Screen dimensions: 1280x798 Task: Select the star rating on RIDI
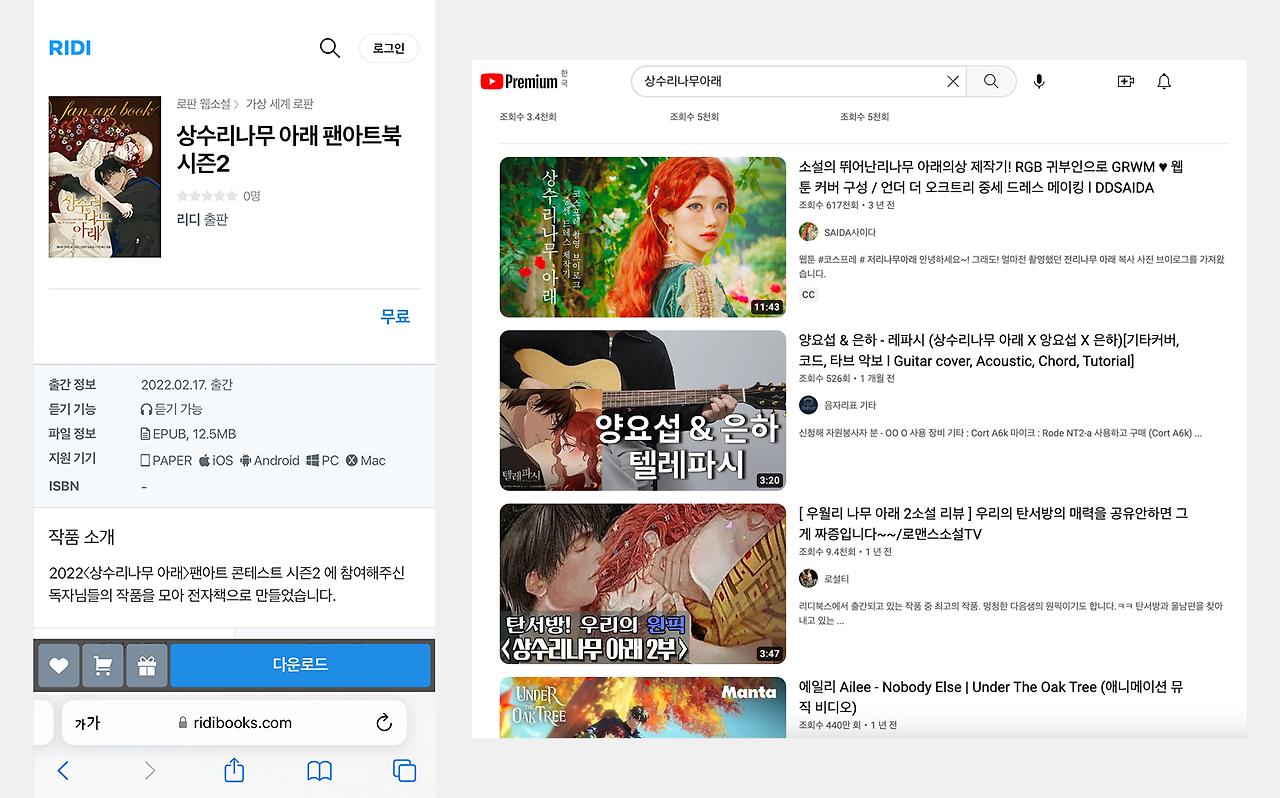(207, 196)
